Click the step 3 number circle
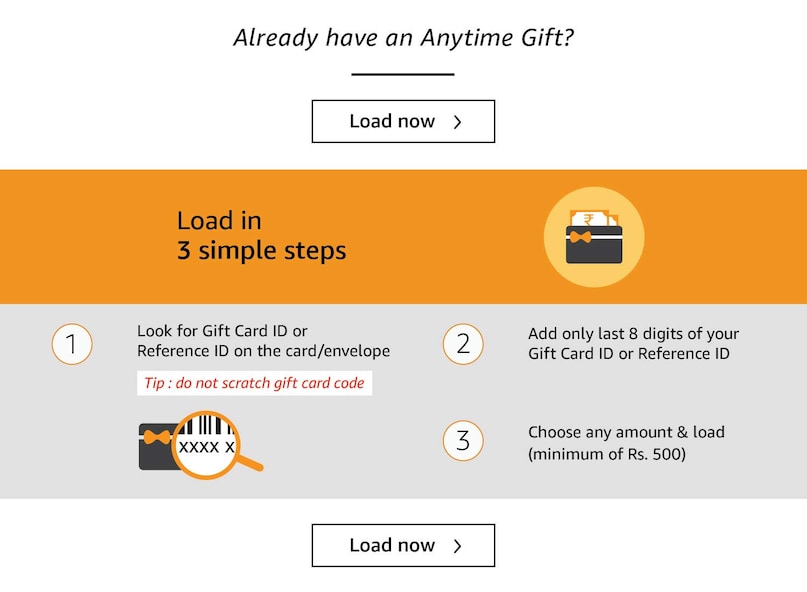 463,441
